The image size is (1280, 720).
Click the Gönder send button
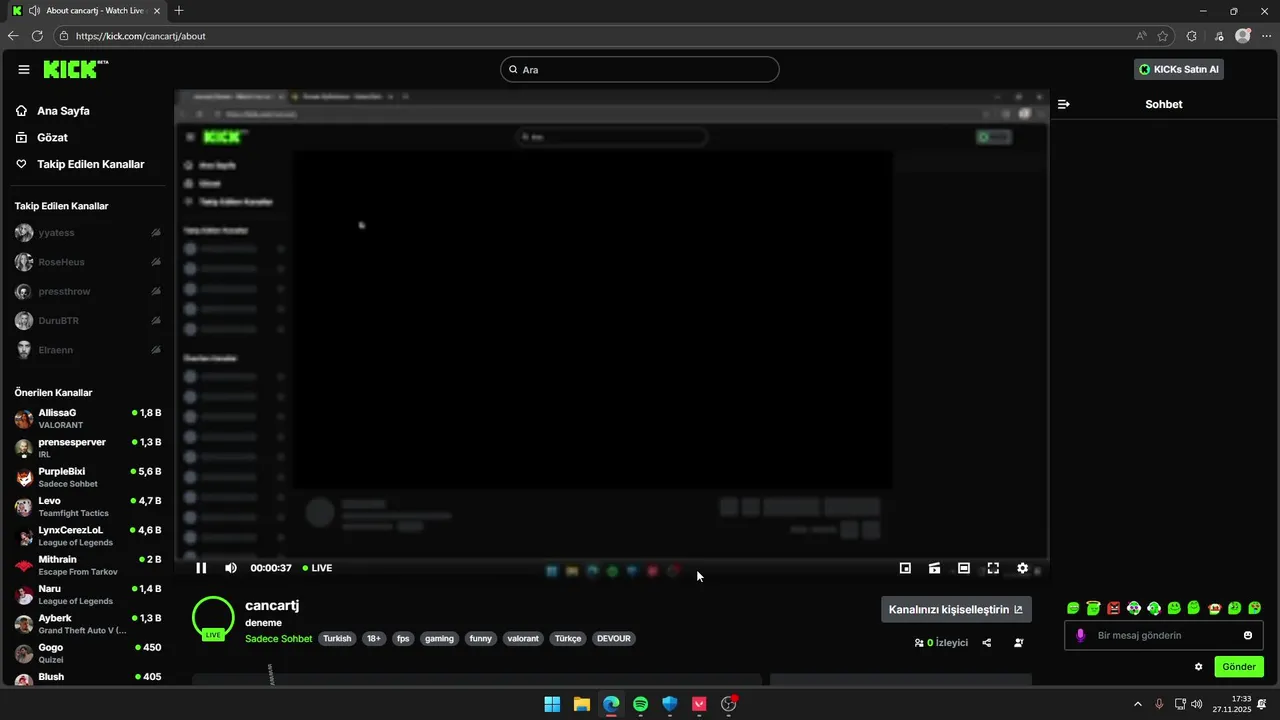1239,667
